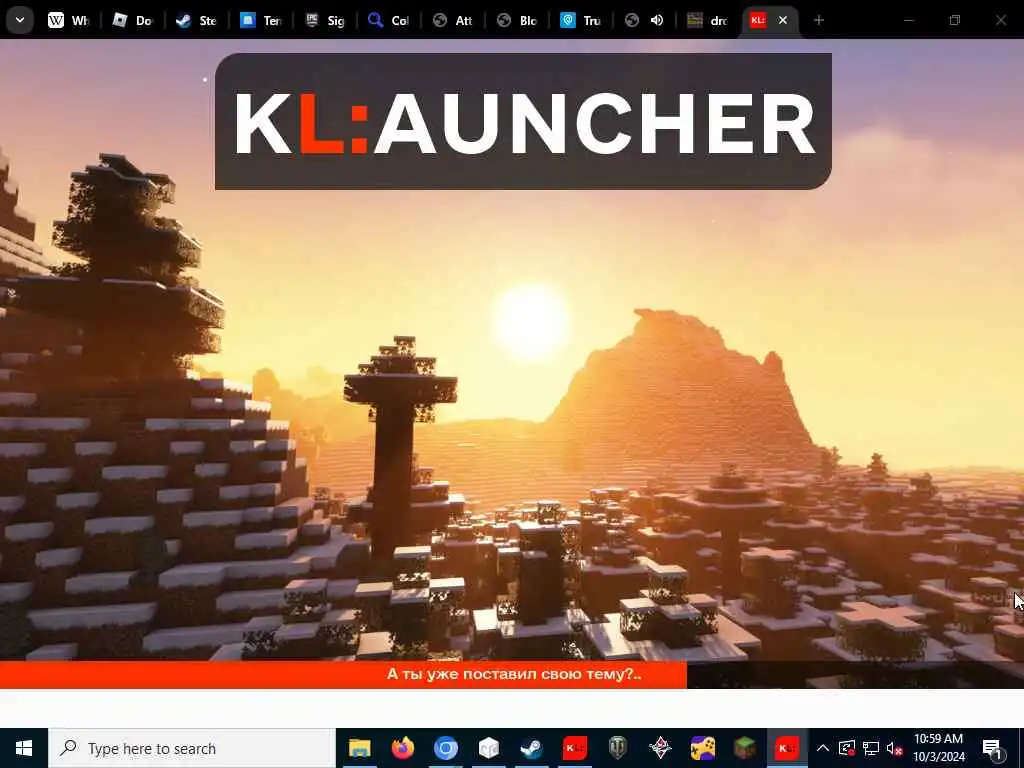Show hidden system tray icons

click(823, 748)
